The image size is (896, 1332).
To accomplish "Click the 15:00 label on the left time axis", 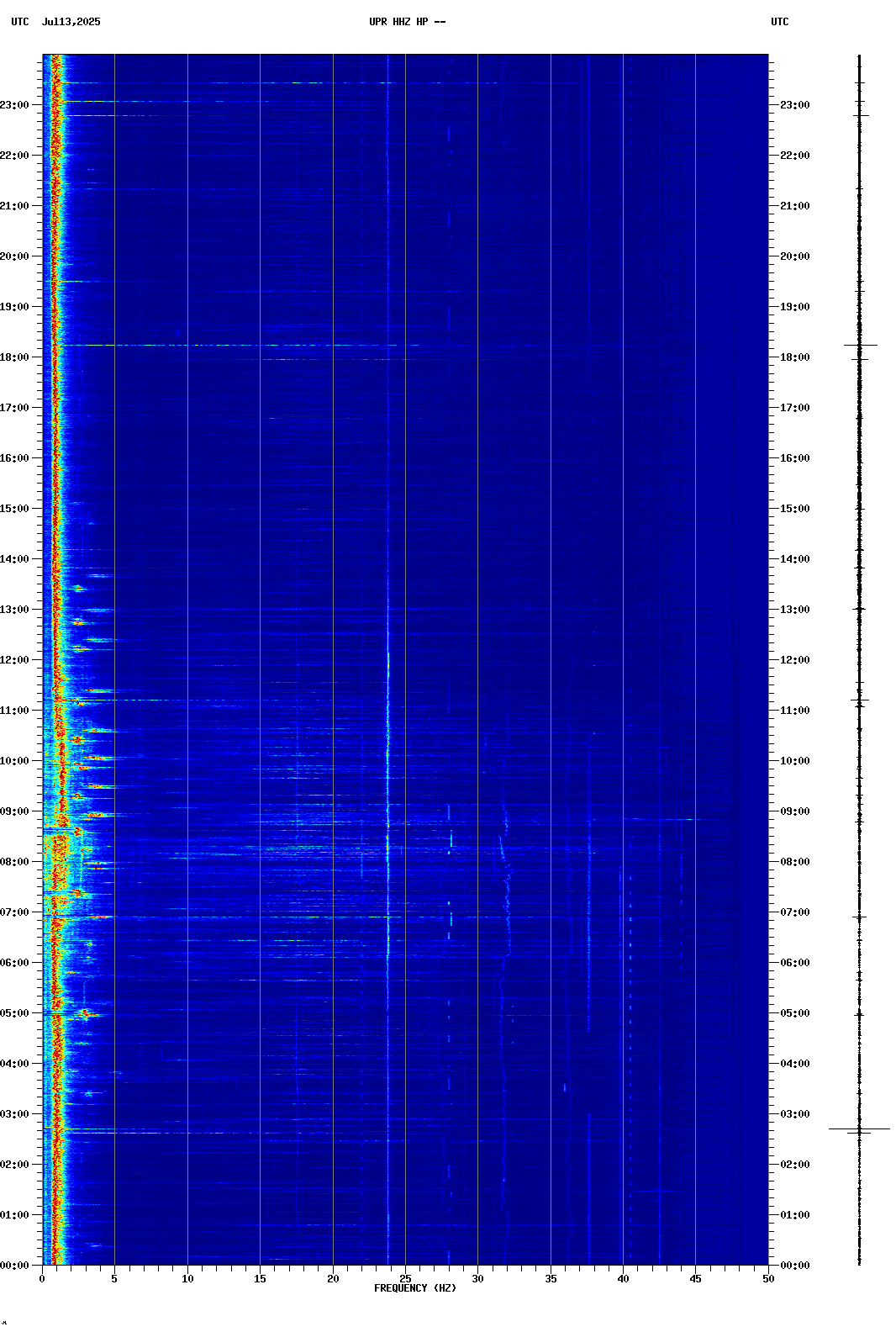I will coord(15,509).
